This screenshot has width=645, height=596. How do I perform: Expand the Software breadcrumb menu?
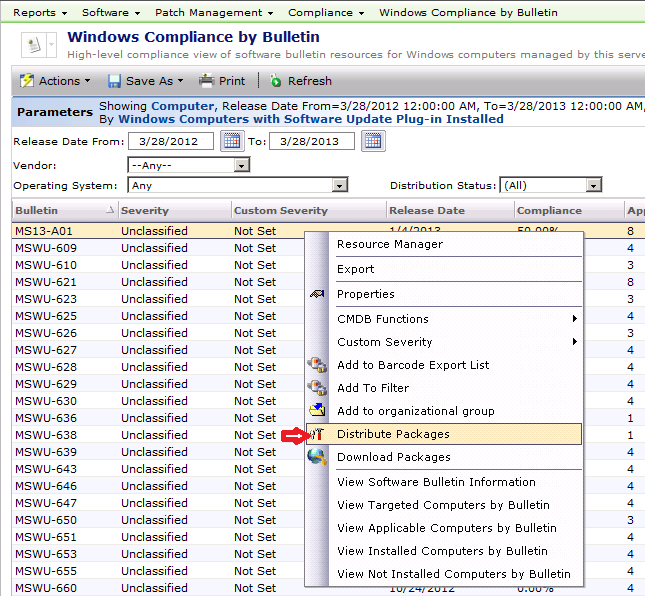137,13
